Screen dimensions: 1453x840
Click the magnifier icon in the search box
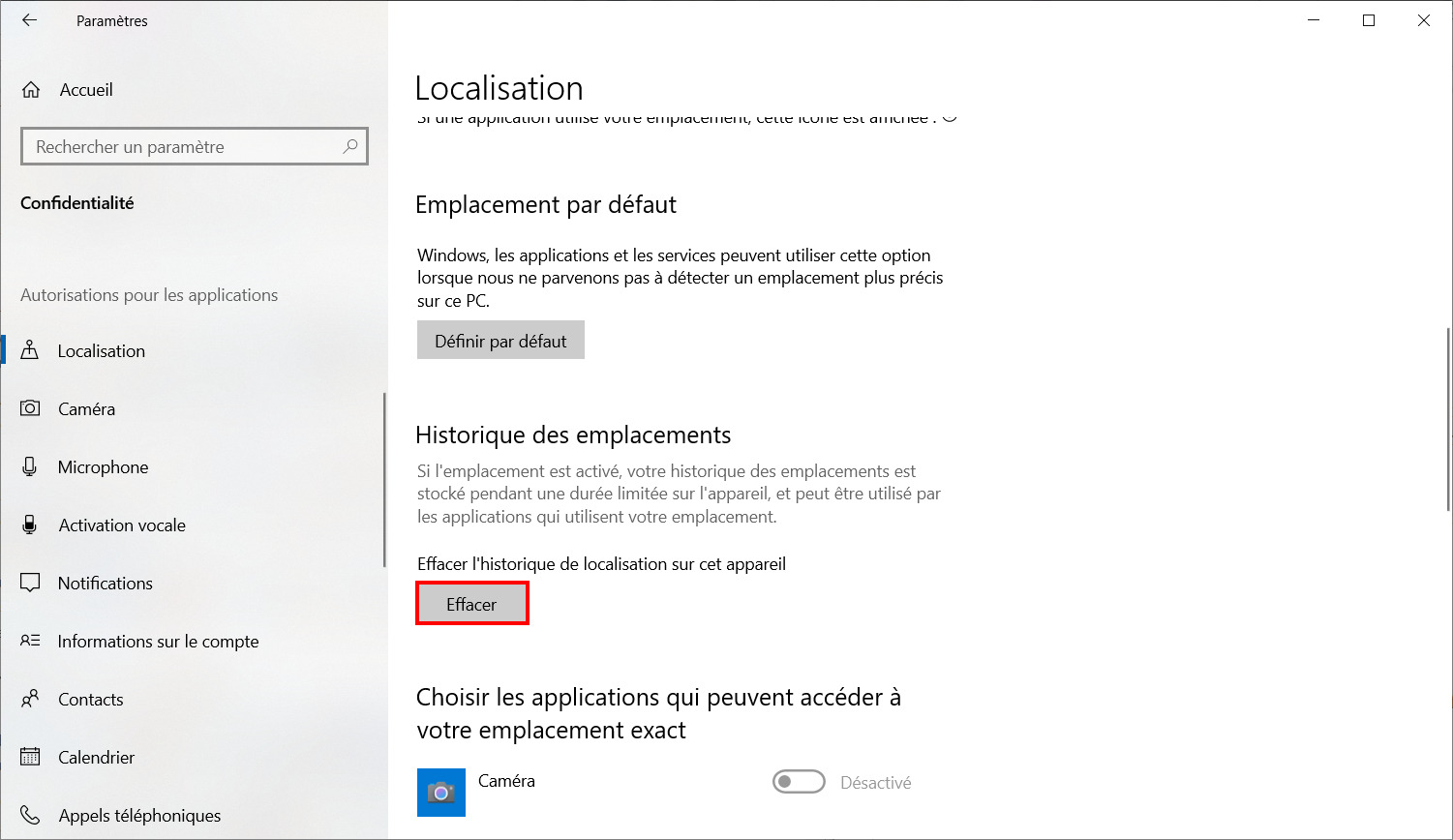click(x=350, y=146)
